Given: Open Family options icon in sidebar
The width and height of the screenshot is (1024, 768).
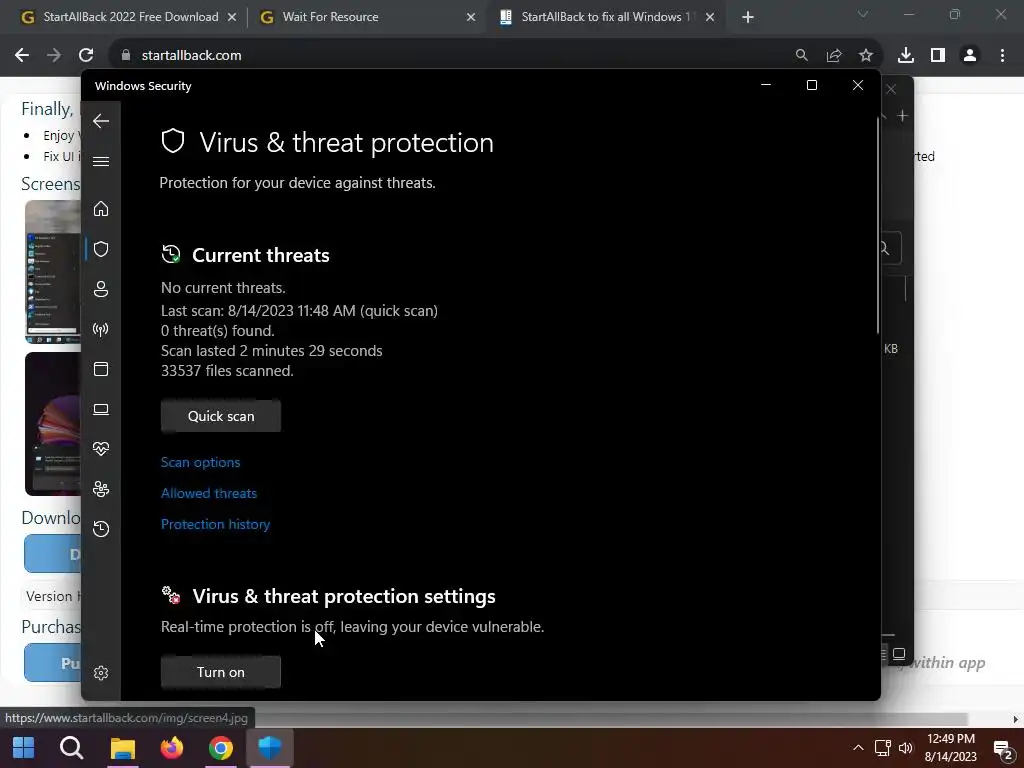Looking at the screenshot, I should click(101, 488).
